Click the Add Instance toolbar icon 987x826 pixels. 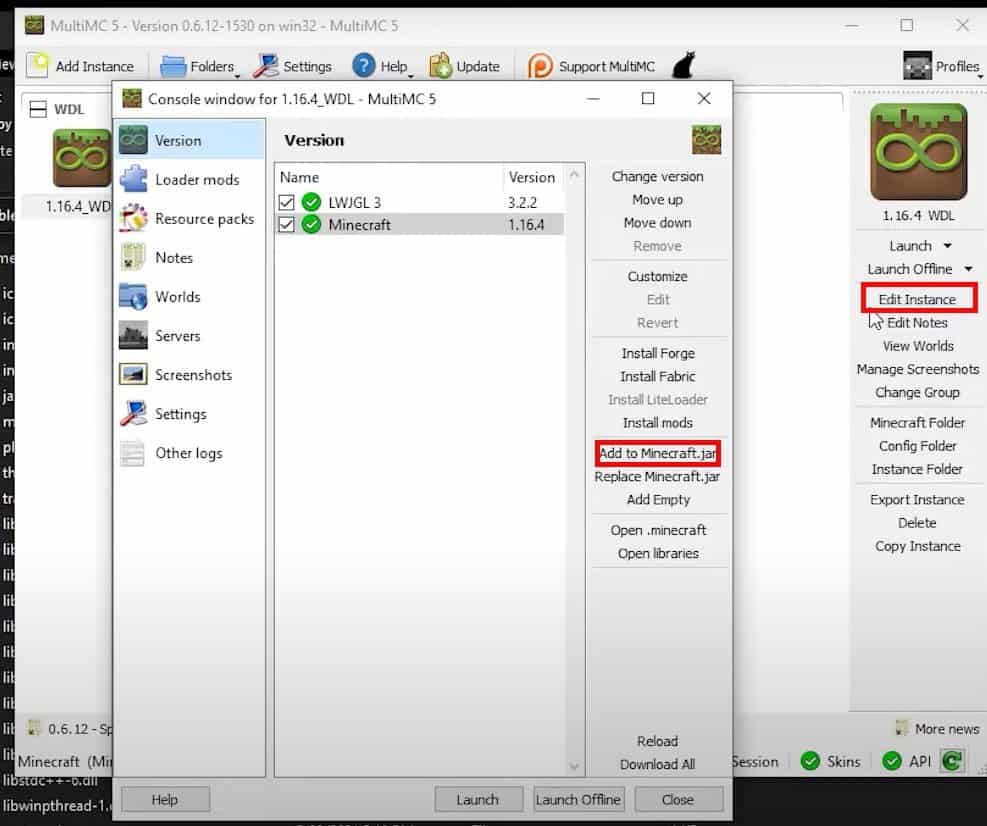[38, 65]
